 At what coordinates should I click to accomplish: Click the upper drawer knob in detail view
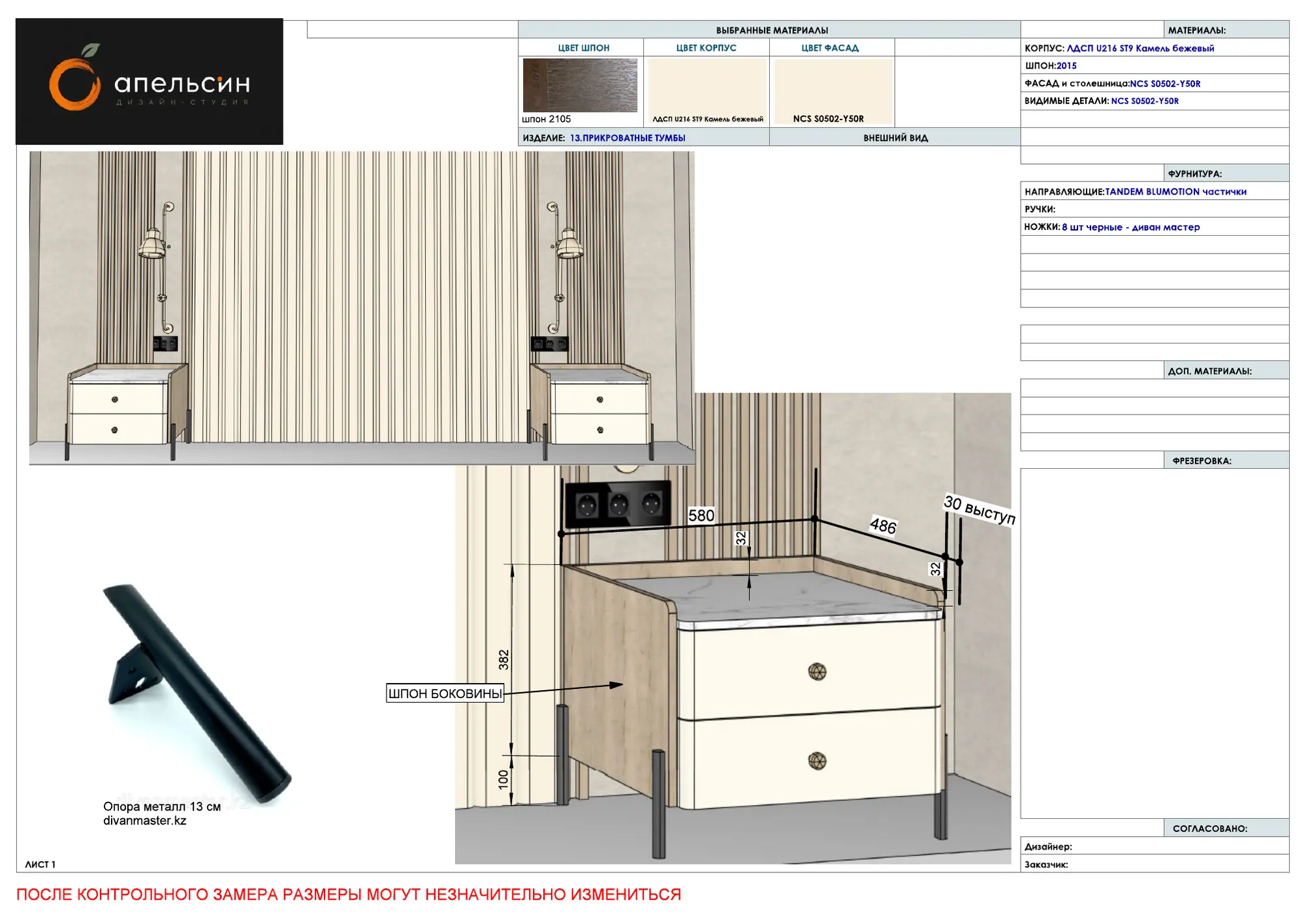pyautogui.click(x=817, y=671)
